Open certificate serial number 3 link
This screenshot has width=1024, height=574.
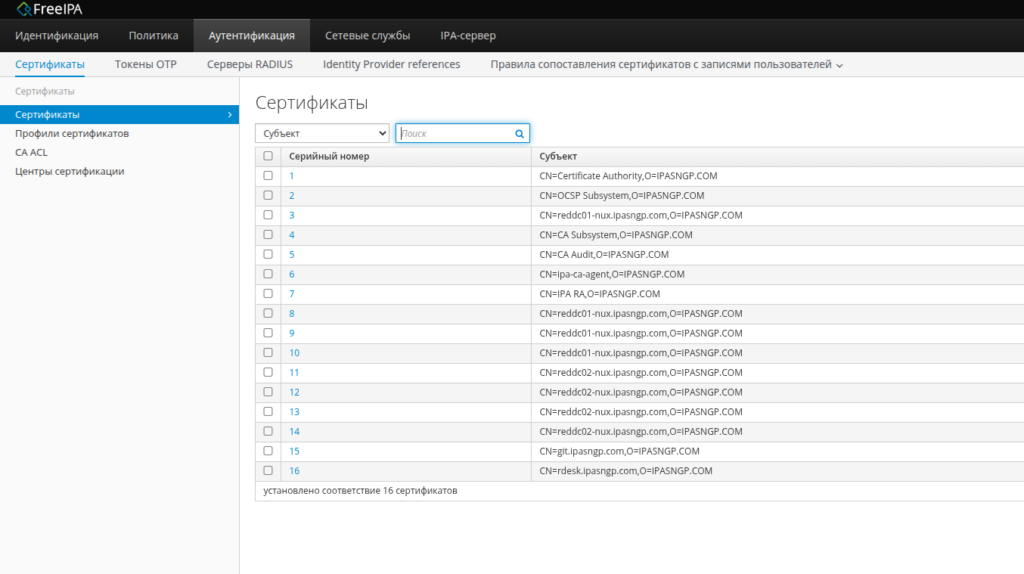pyautogui.click(x=291, y=215)
